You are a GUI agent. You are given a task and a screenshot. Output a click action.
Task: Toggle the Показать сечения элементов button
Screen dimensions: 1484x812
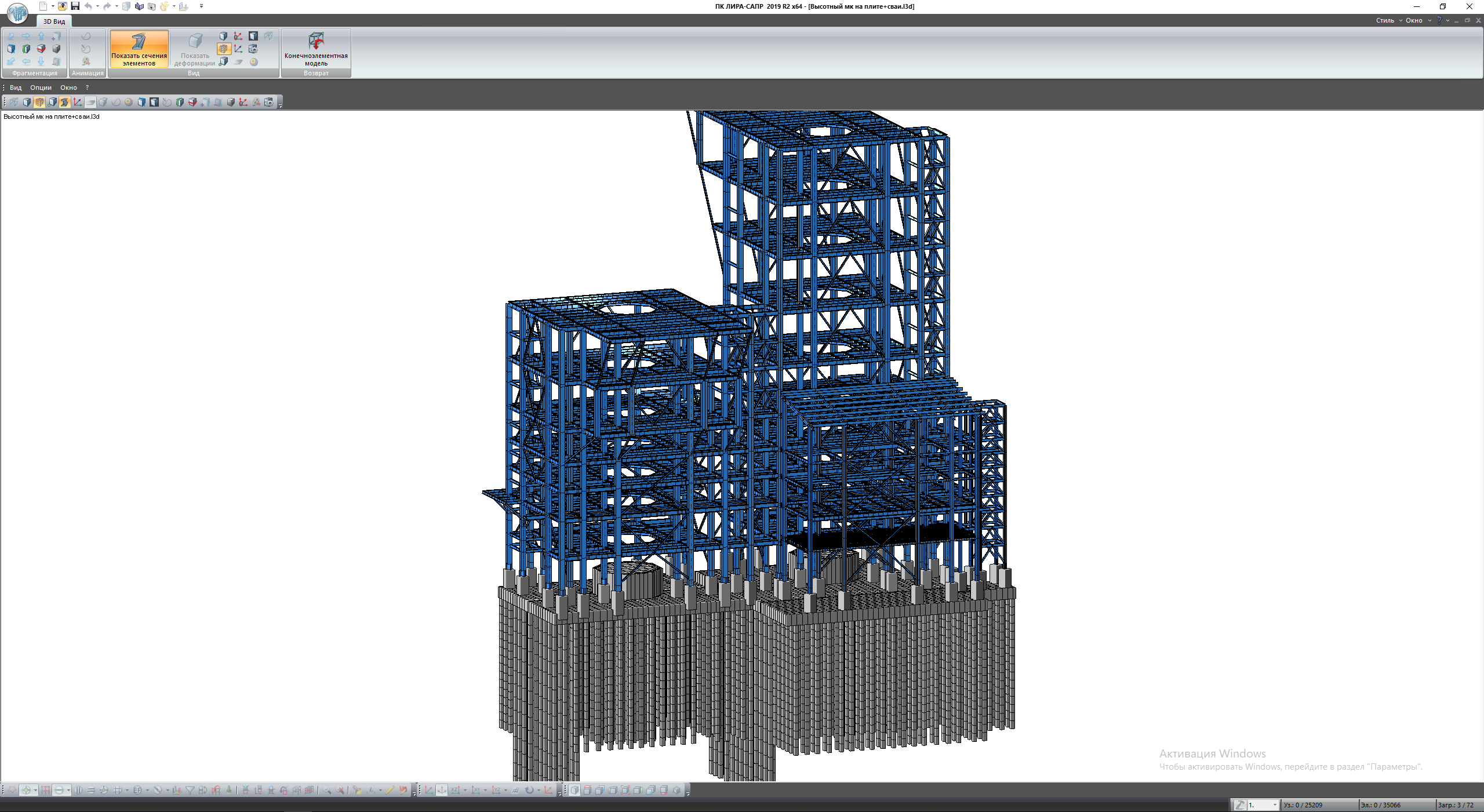click(x=139, y=49)
